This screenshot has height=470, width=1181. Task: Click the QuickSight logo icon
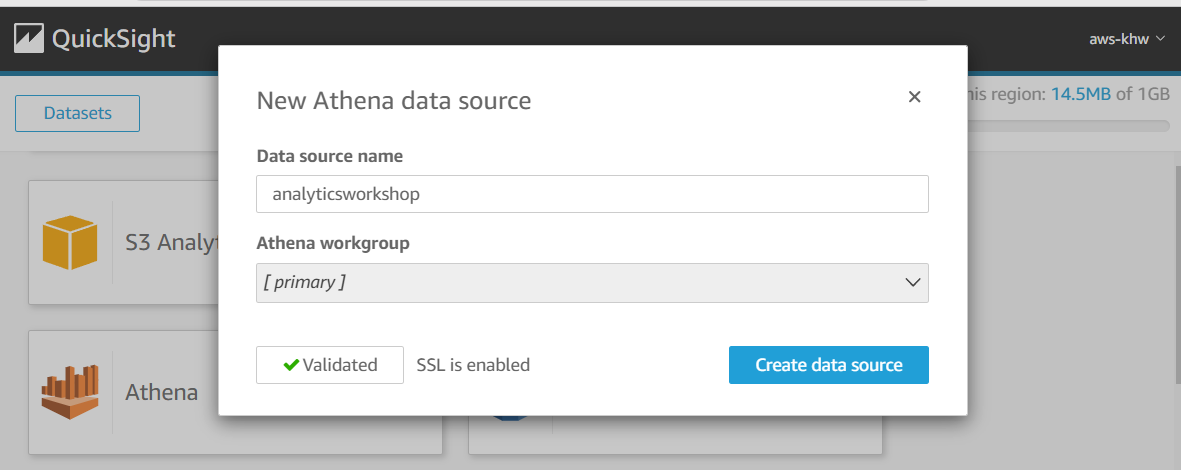pos(27,38)
